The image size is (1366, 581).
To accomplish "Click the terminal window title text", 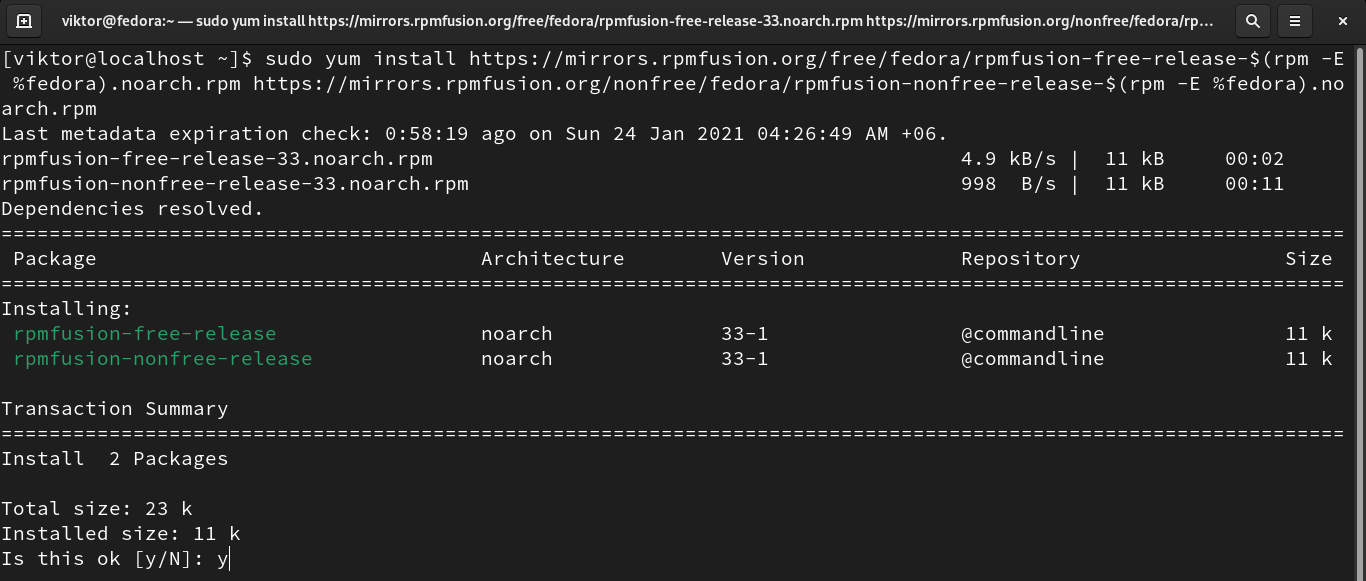I will coord(637,20).
